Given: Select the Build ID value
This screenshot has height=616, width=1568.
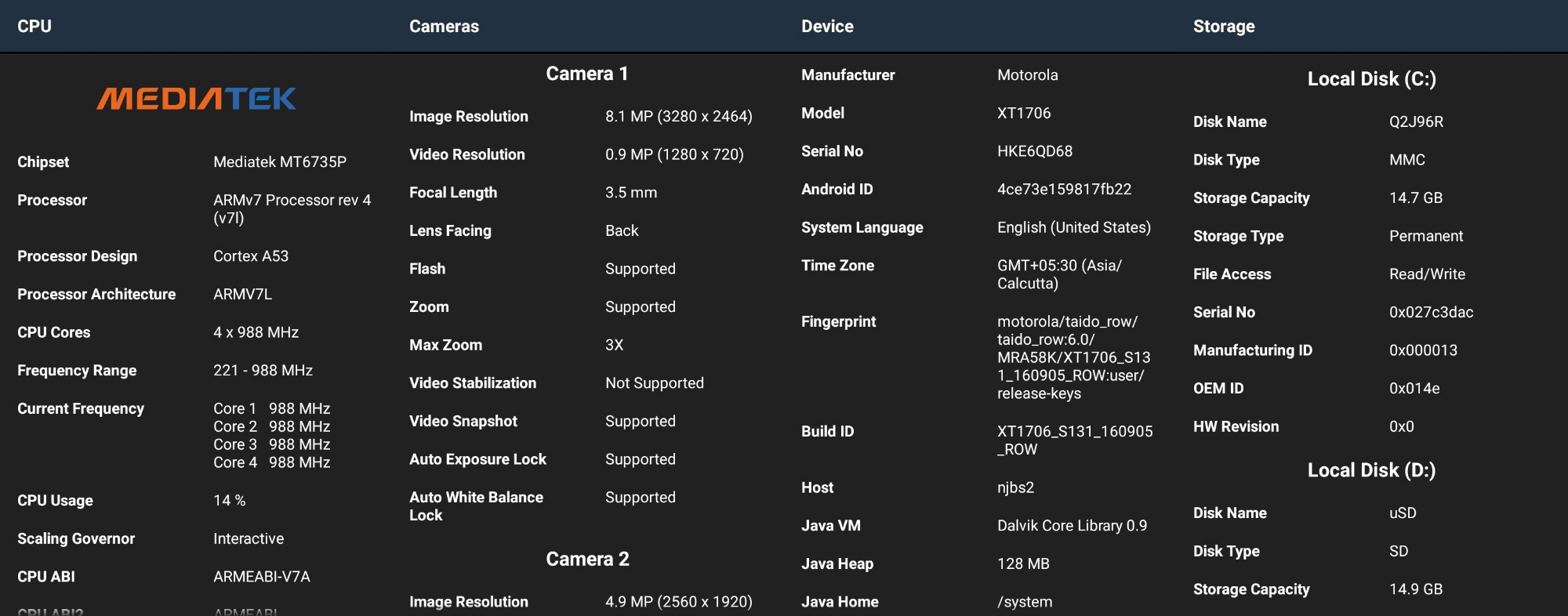Looking at the screenshot, I should pyautogui.click(x=1074, y=440).
